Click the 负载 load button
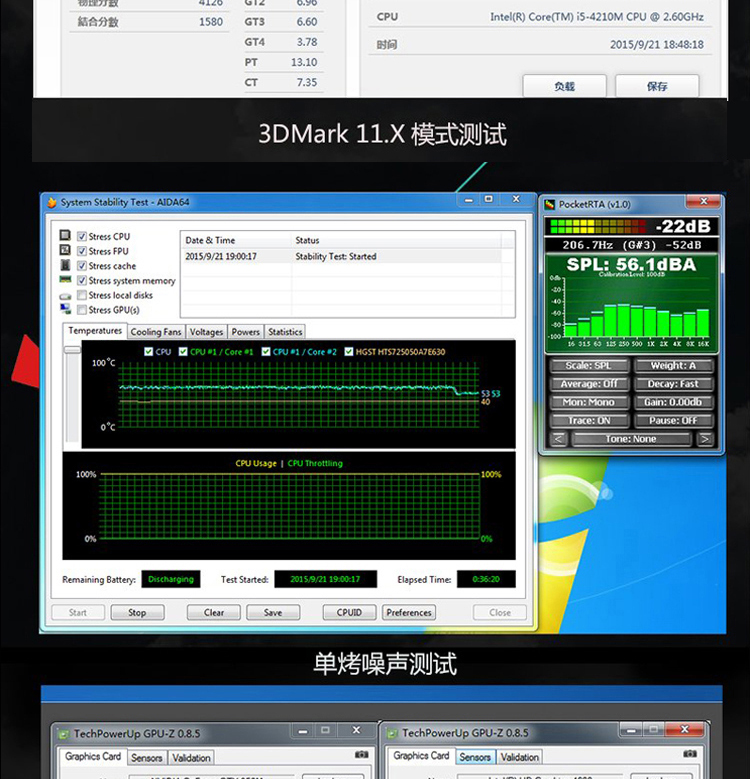 [x=565, y=86]
